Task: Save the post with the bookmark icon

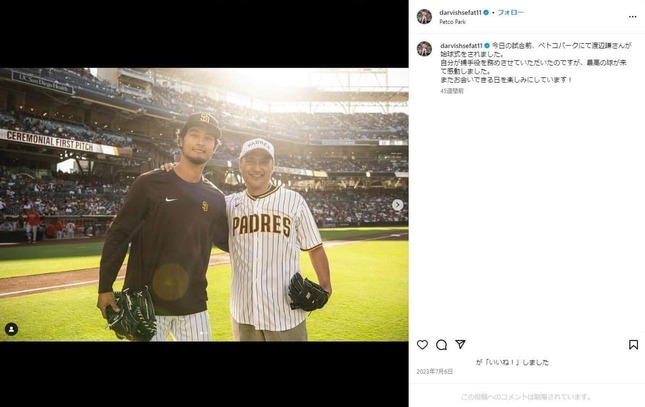Action: click(633, 345)
